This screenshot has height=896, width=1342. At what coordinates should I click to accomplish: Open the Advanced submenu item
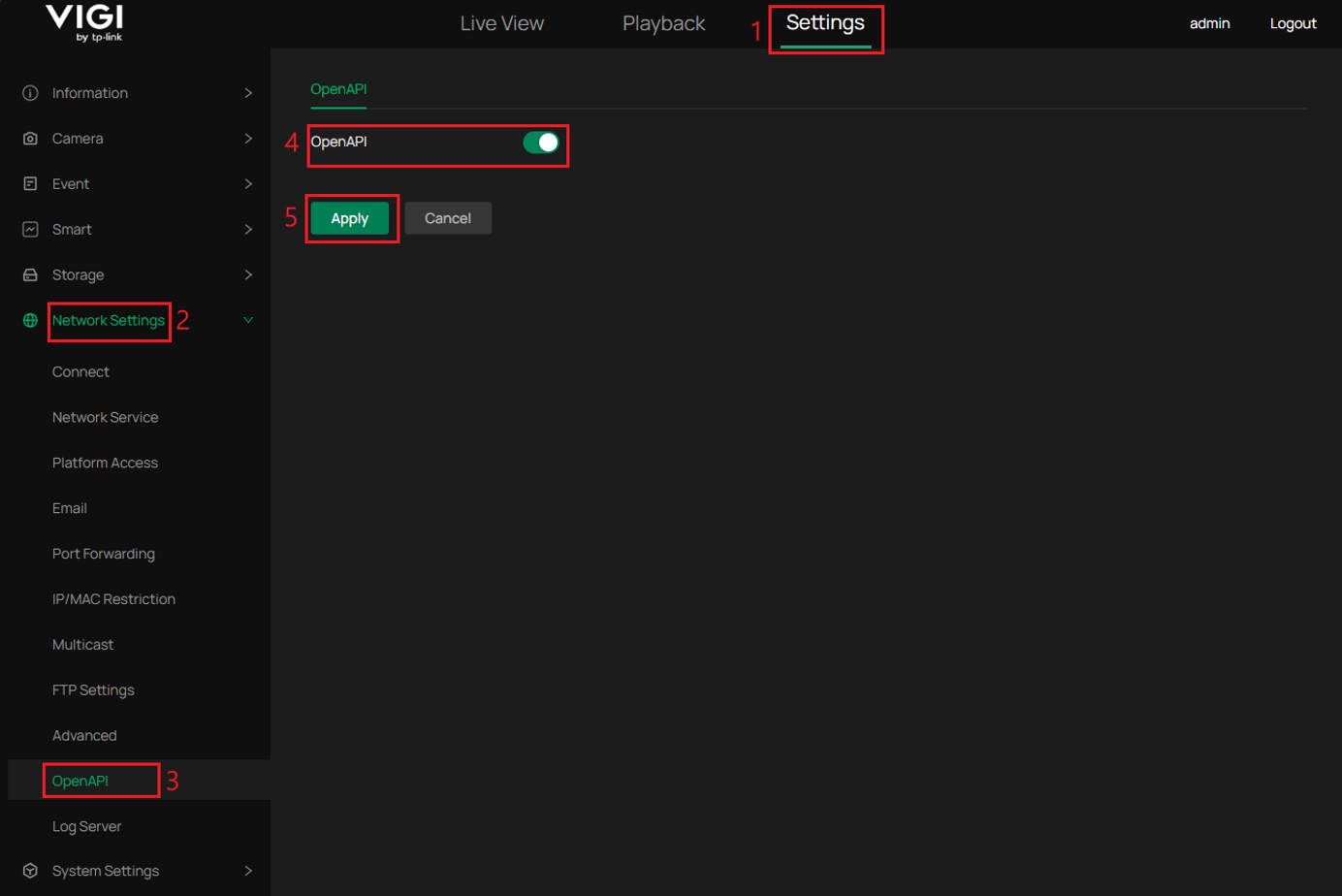[84, 736]
